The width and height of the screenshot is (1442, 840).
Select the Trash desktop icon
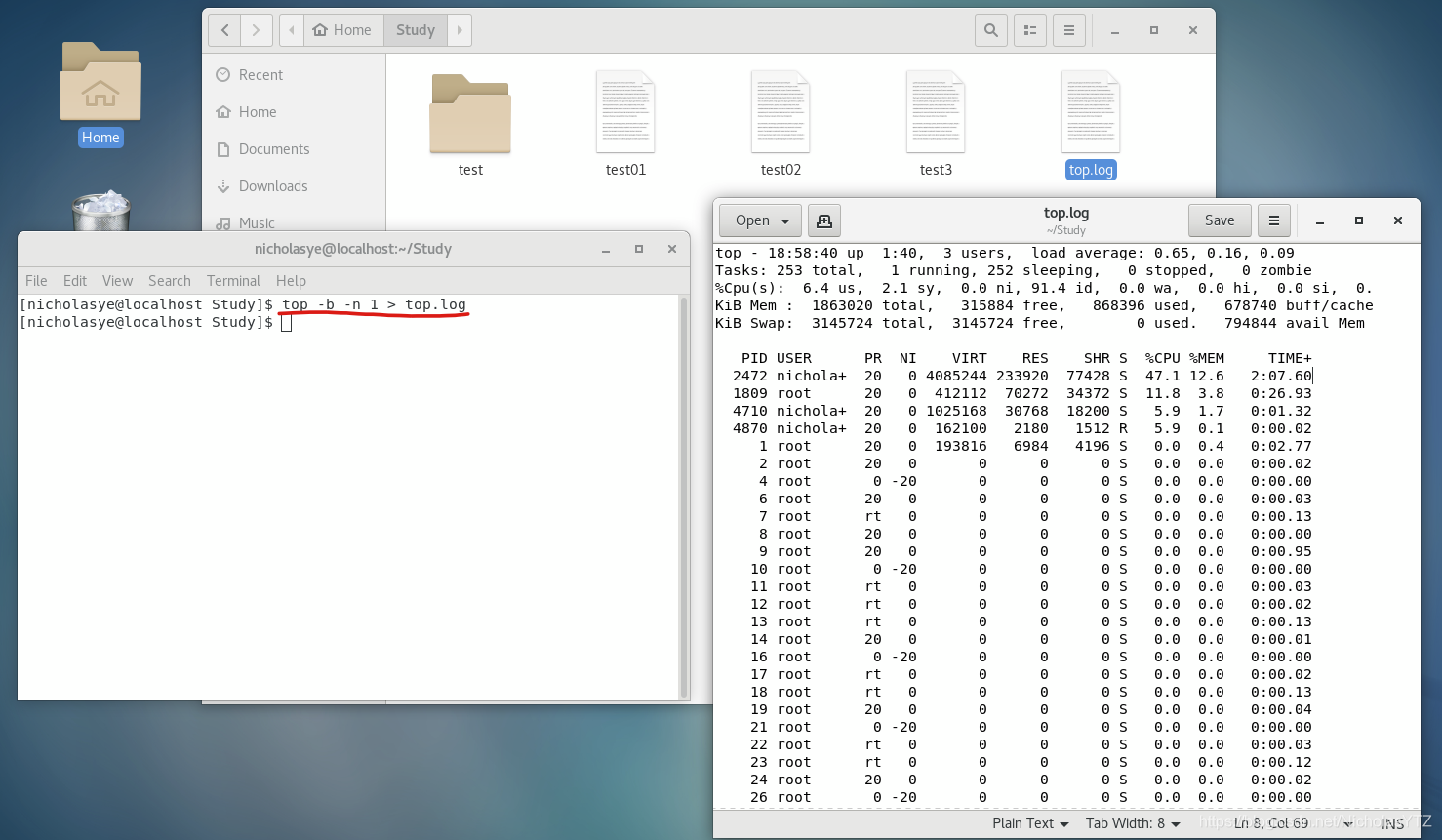click(101, 211)
